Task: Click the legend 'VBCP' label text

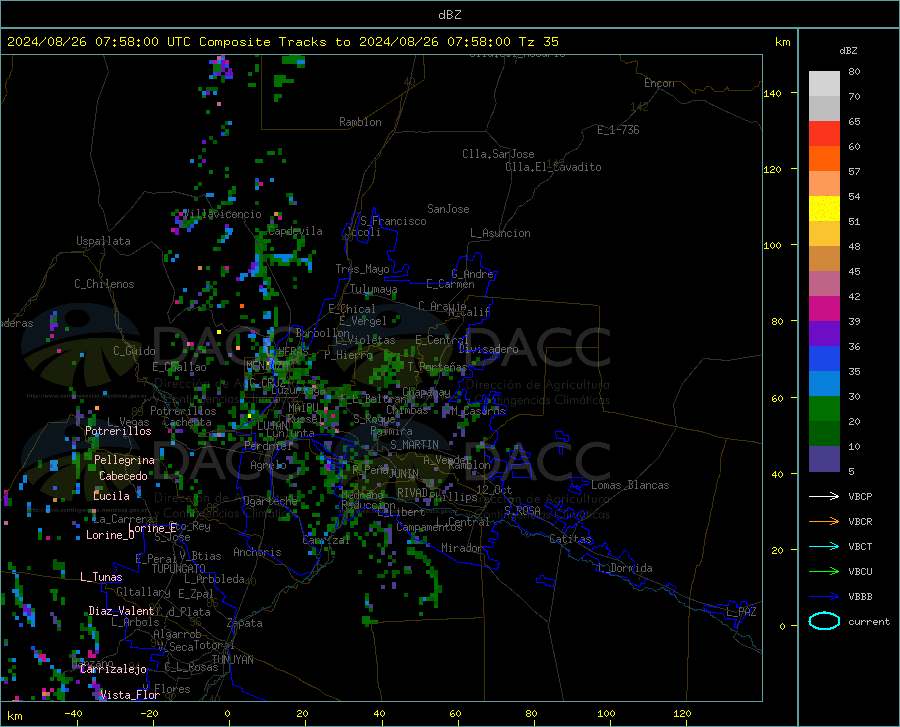Action: (x=860, y=496)
